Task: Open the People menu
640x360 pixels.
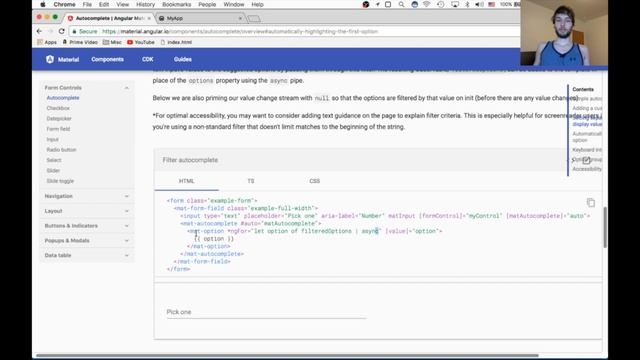Action: point(207,4)
